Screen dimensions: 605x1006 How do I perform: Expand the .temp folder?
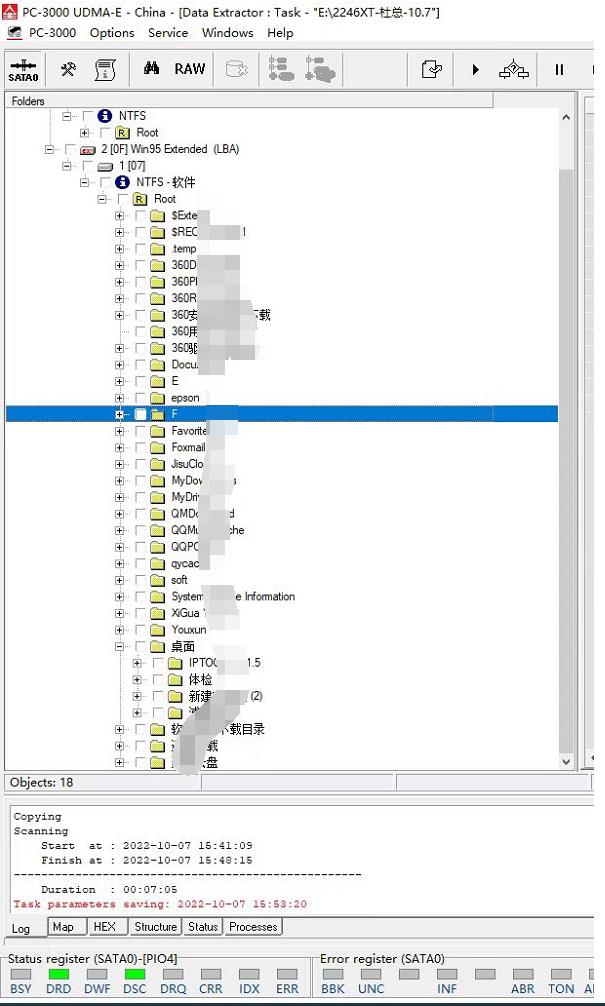pyautogui.click(x=119, y=248)
